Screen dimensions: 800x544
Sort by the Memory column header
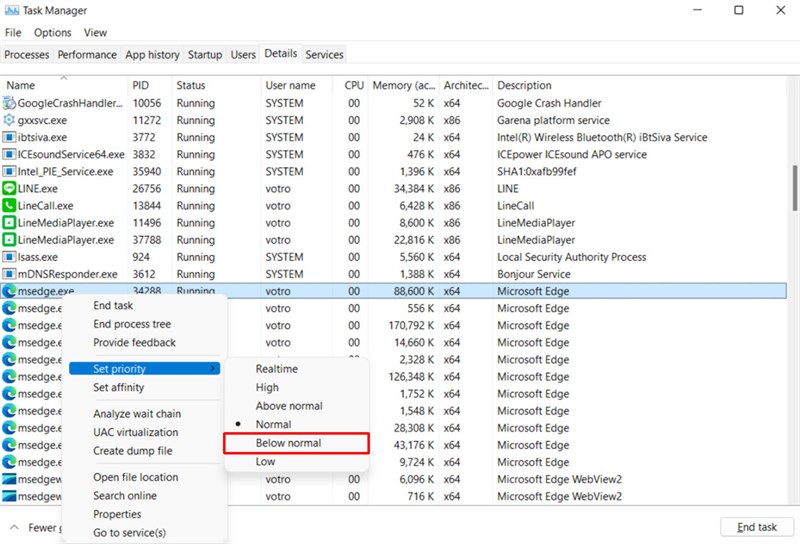point(404,85)
